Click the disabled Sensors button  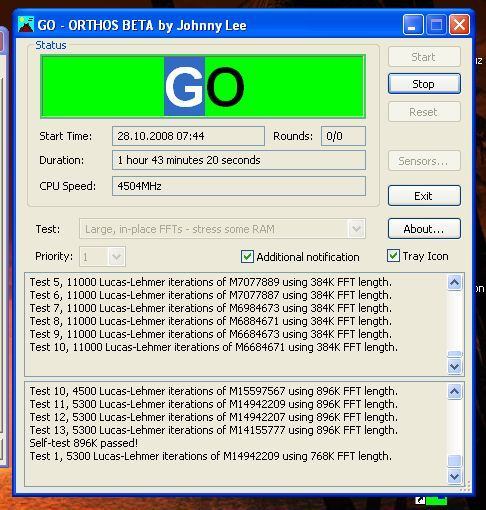coord(424,161)
